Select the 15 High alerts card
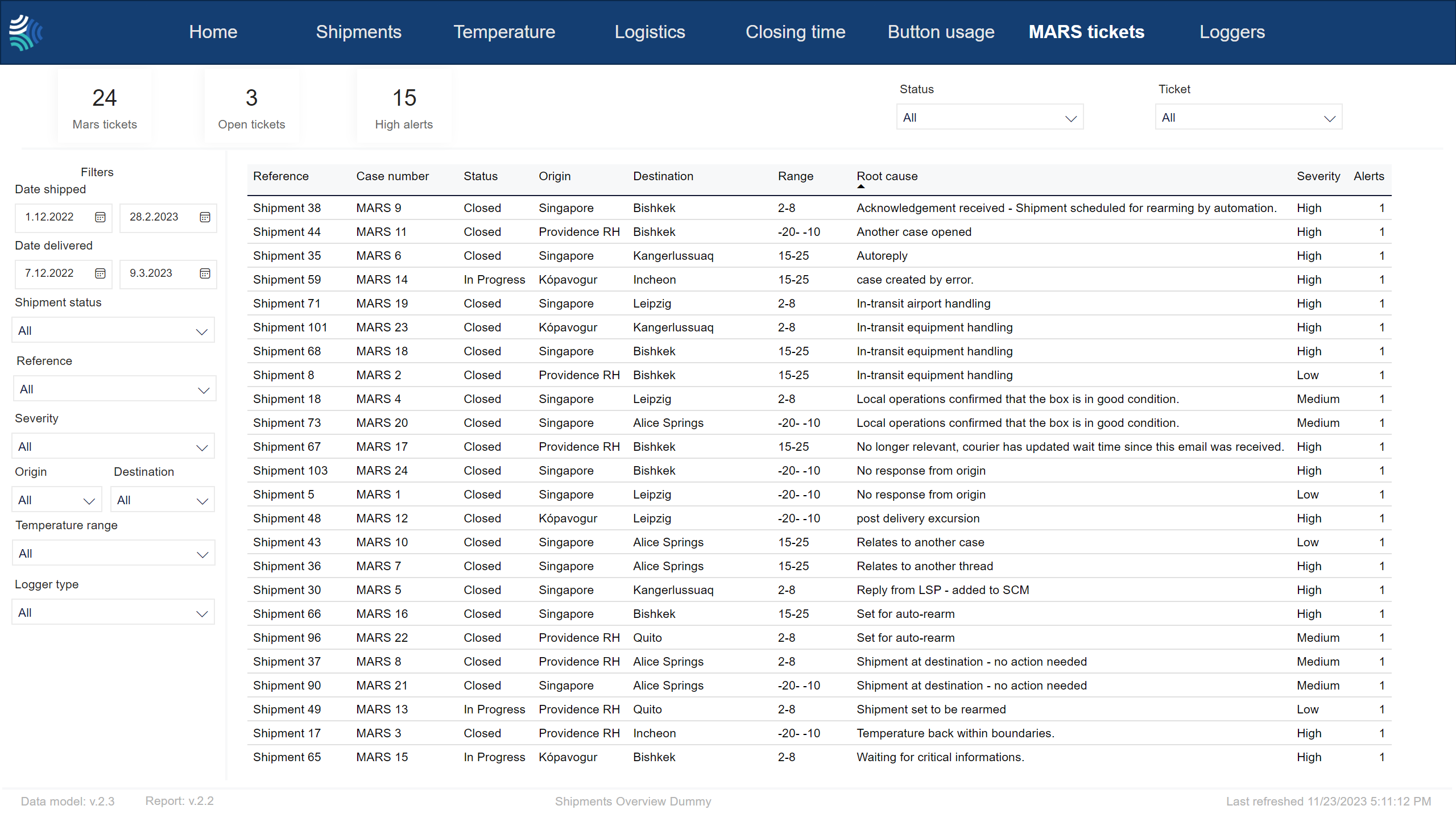 [x=404, y=107]
